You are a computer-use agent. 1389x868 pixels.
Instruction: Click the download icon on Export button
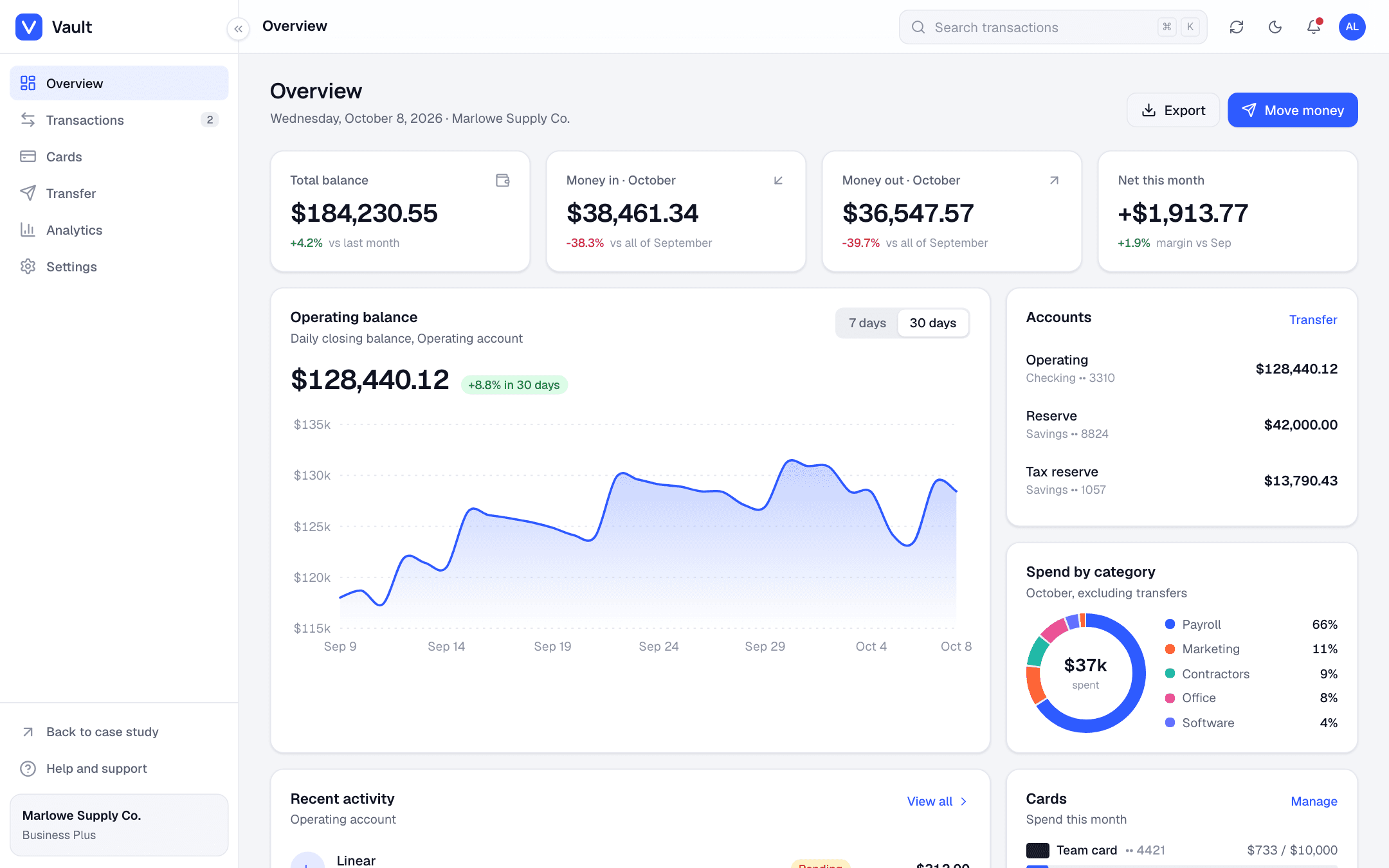(x=1148, y=110)
